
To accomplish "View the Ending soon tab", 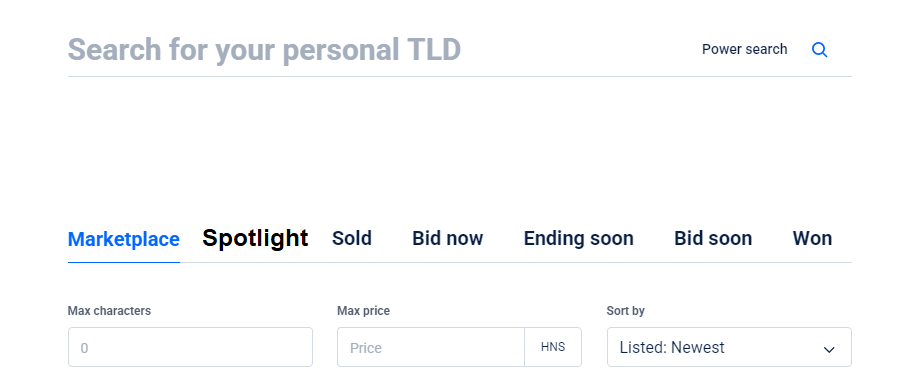I will 578,239.
